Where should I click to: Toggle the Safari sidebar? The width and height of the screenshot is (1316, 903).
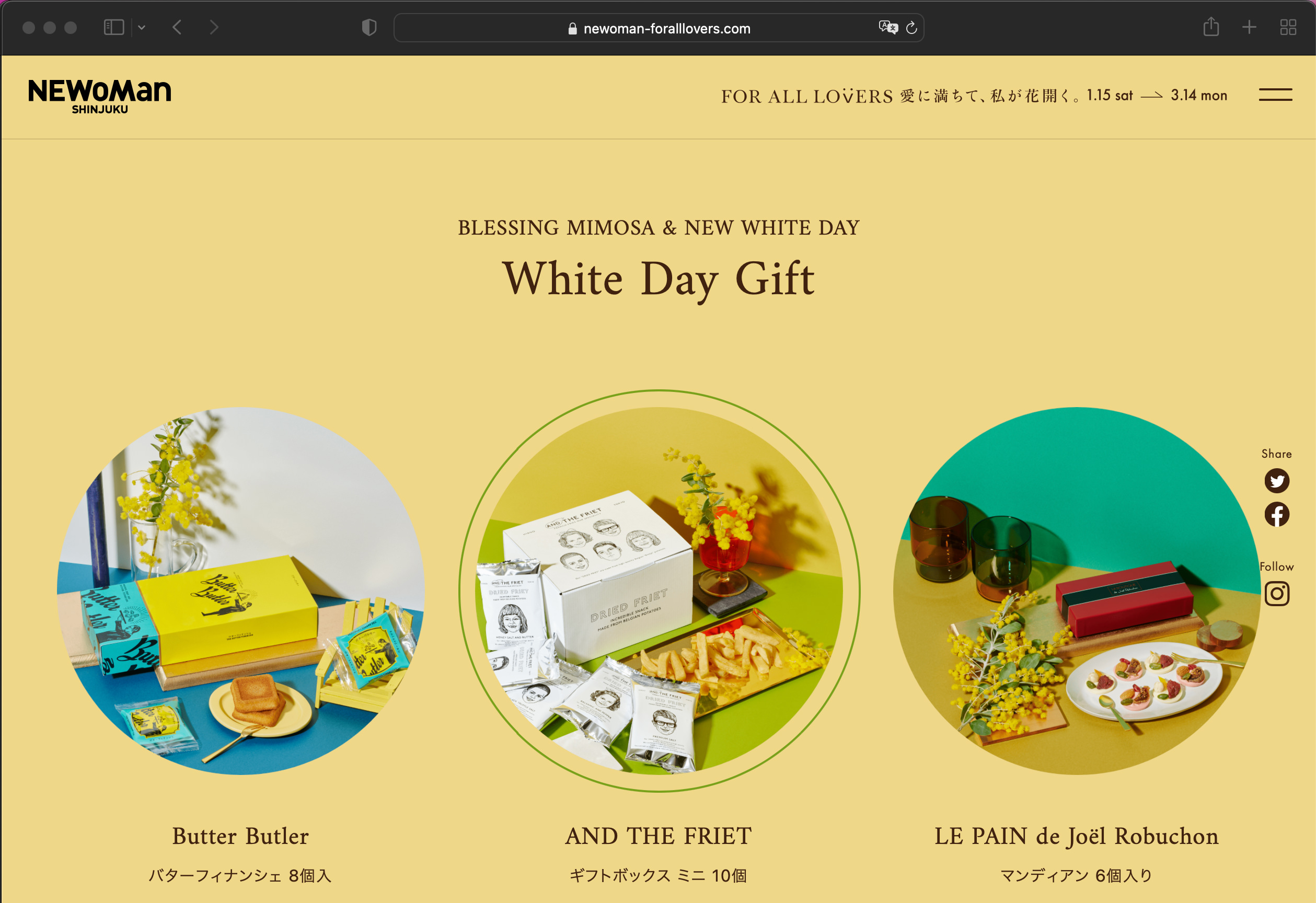point(114,27)
